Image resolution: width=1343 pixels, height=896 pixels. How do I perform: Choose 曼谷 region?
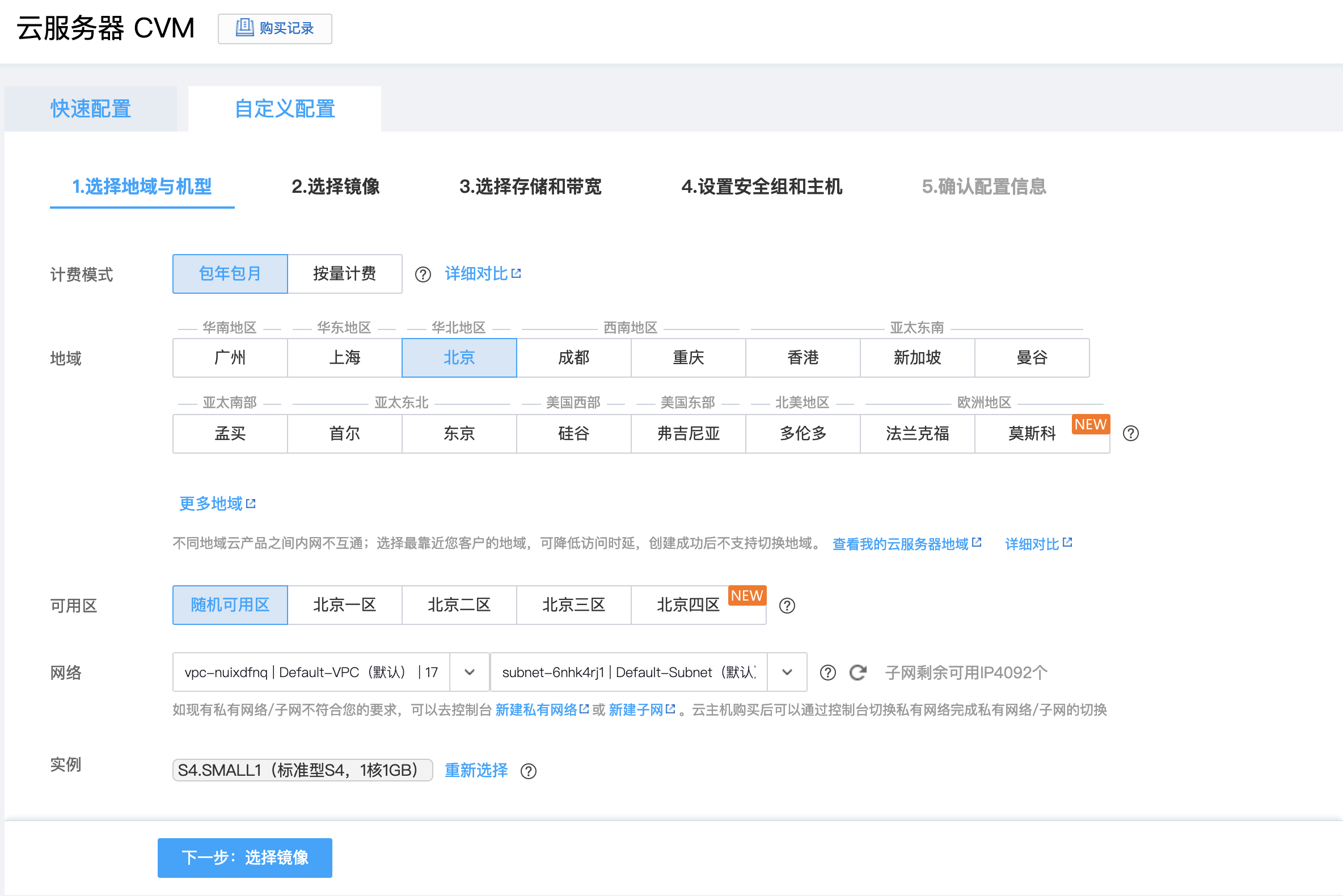tap(1032, 358)
